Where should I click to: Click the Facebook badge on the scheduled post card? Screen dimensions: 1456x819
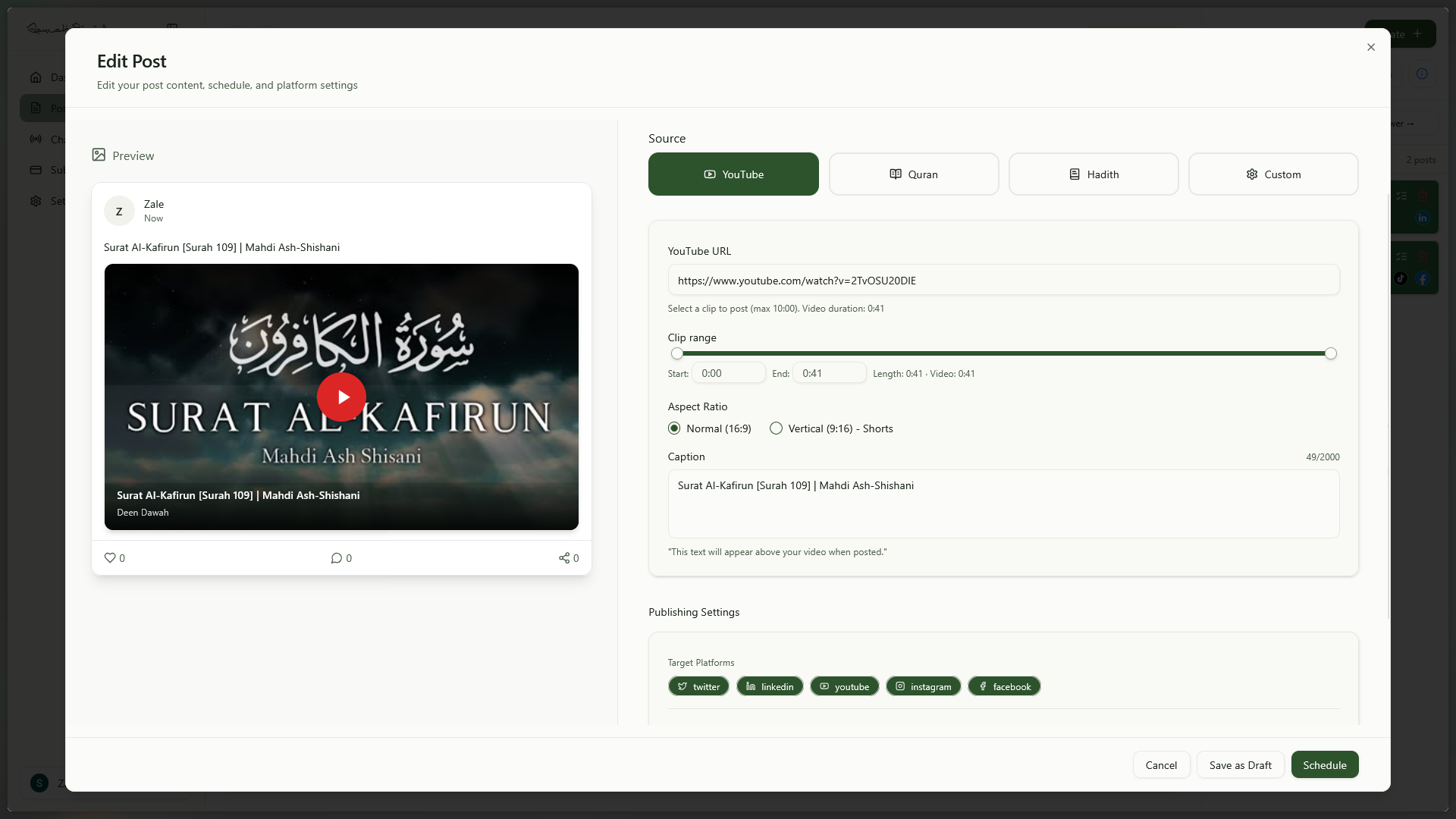(1423, 278)
